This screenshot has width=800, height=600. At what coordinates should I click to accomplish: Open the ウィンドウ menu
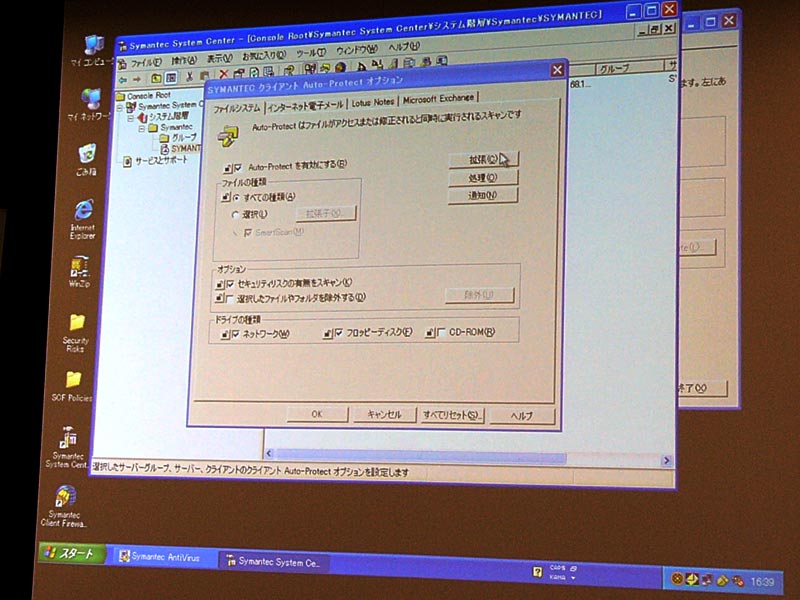tap(357, 50)
